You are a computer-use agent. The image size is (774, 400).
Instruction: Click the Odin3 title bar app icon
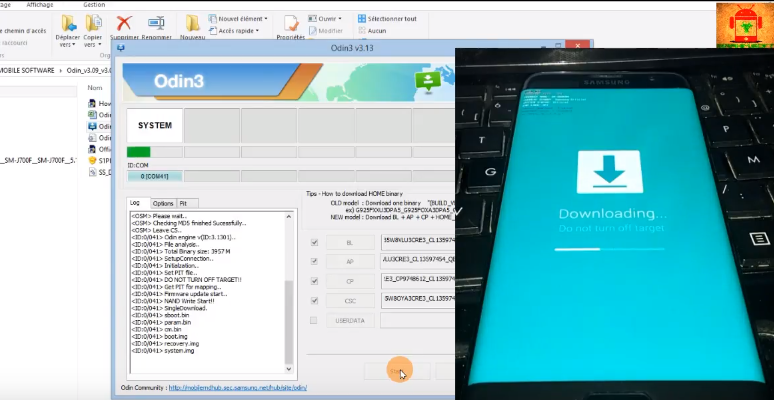coord(121,48)
